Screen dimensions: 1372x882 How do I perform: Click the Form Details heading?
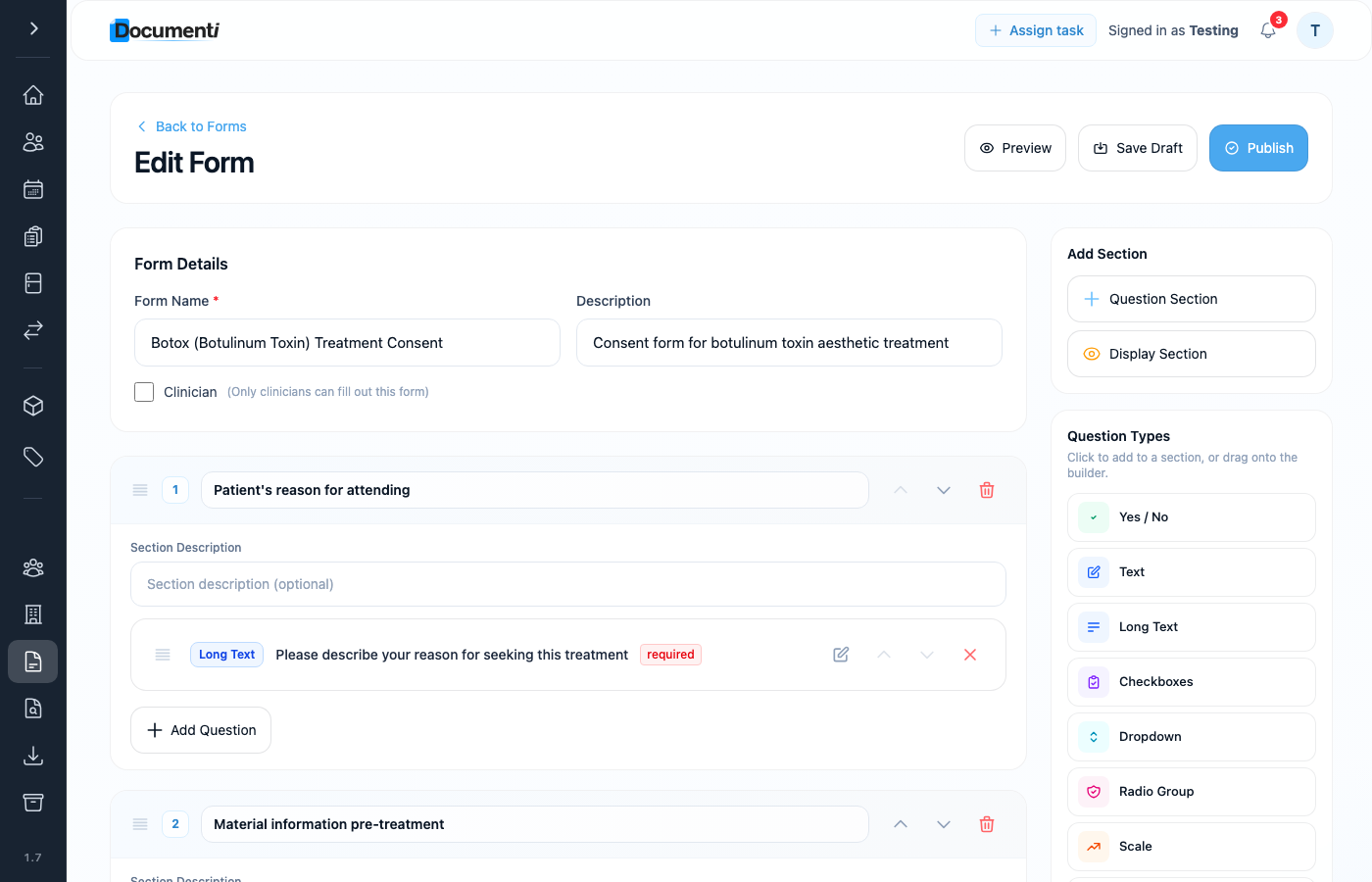pos(181,264)
